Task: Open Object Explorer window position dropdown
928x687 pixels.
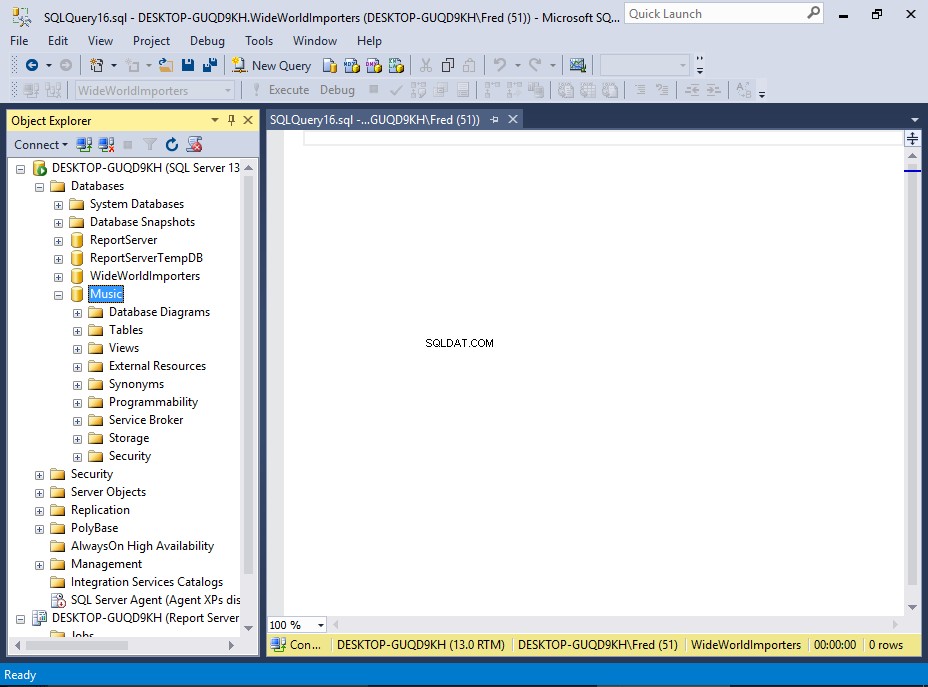Action: (x=214, y=120)
